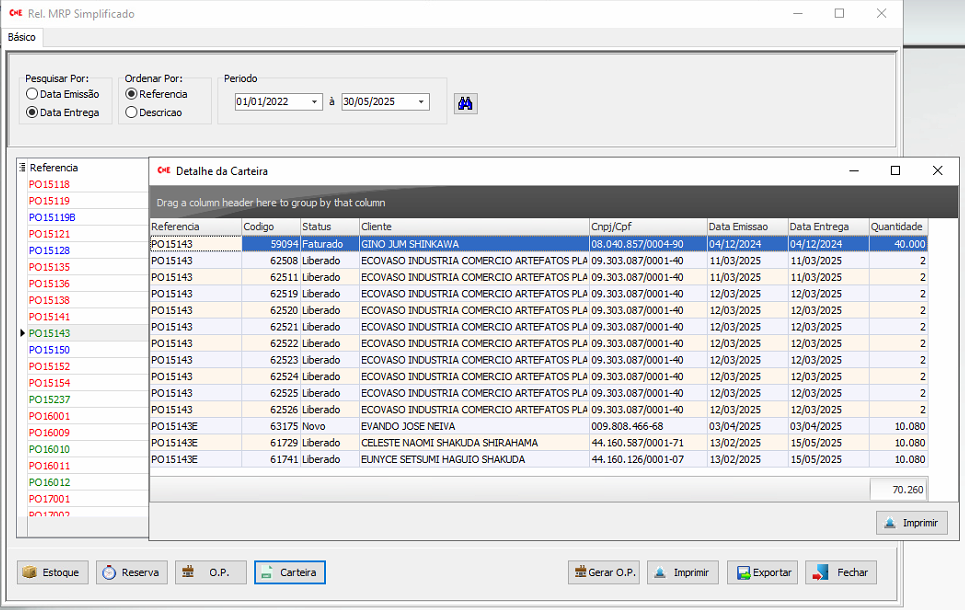Click Gerar O.P. button
This screenshot has width=965, height=610.
(603, 573)
